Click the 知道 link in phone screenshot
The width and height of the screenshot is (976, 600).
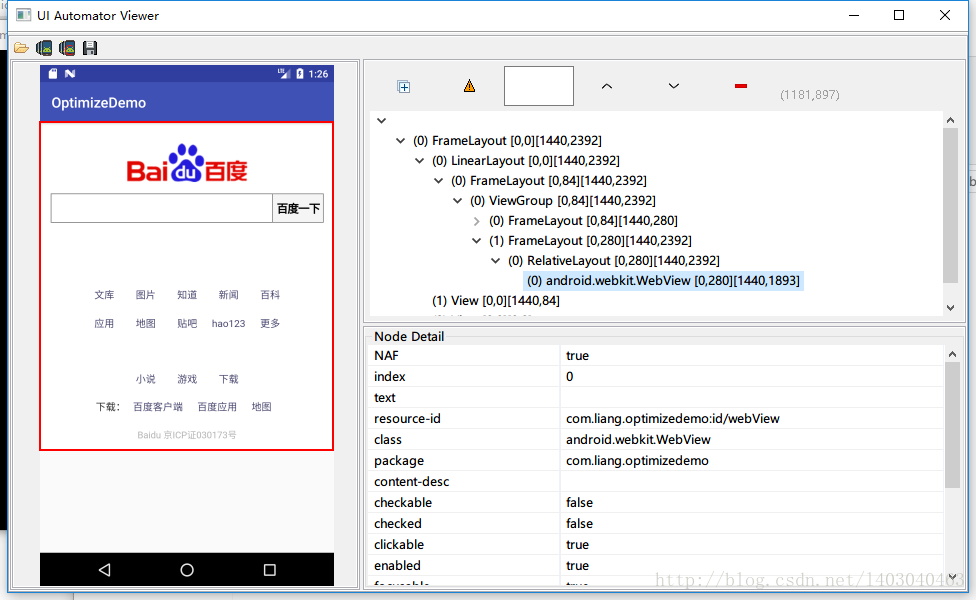[187, 295]
